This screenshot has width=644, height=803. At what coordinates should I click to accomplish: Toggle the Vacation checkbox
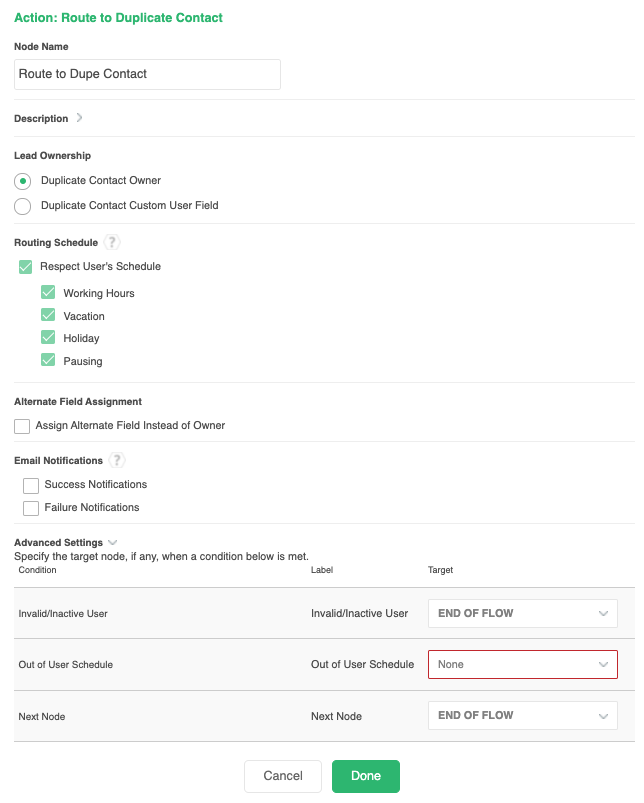[48, 316]
